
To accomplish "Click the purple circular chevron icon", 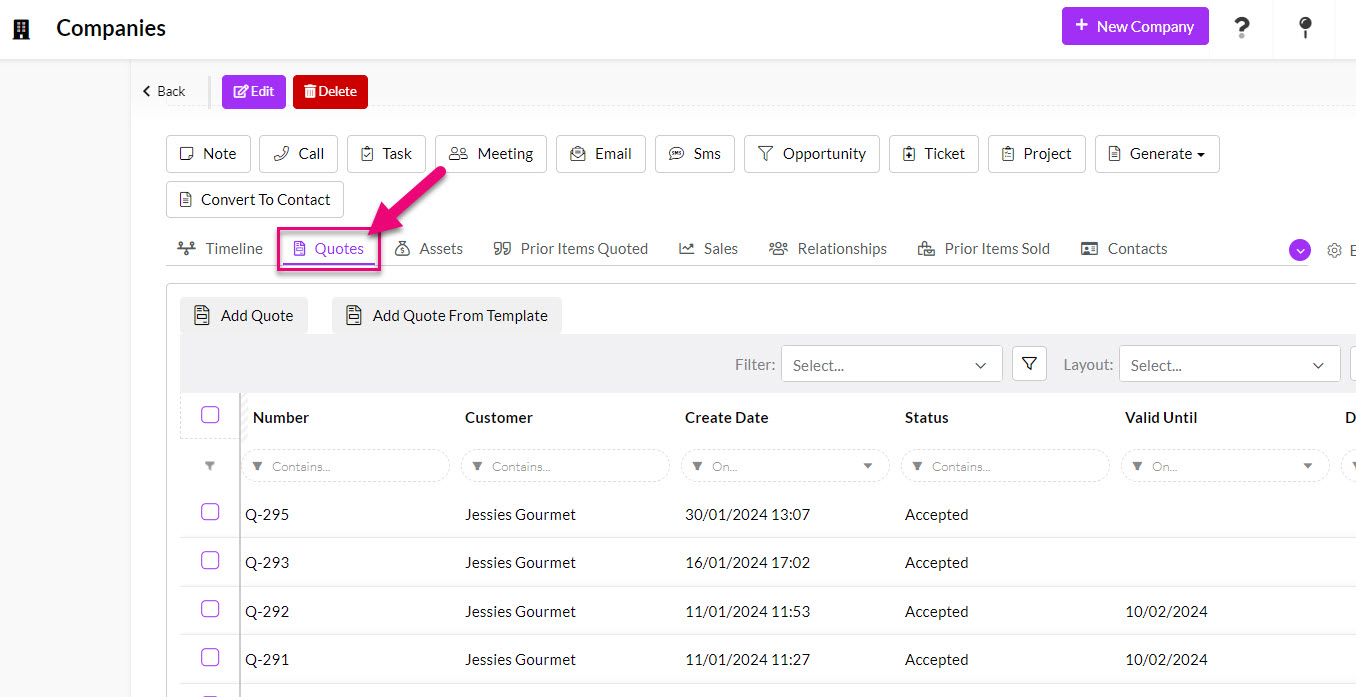I will coord(1299,250).
